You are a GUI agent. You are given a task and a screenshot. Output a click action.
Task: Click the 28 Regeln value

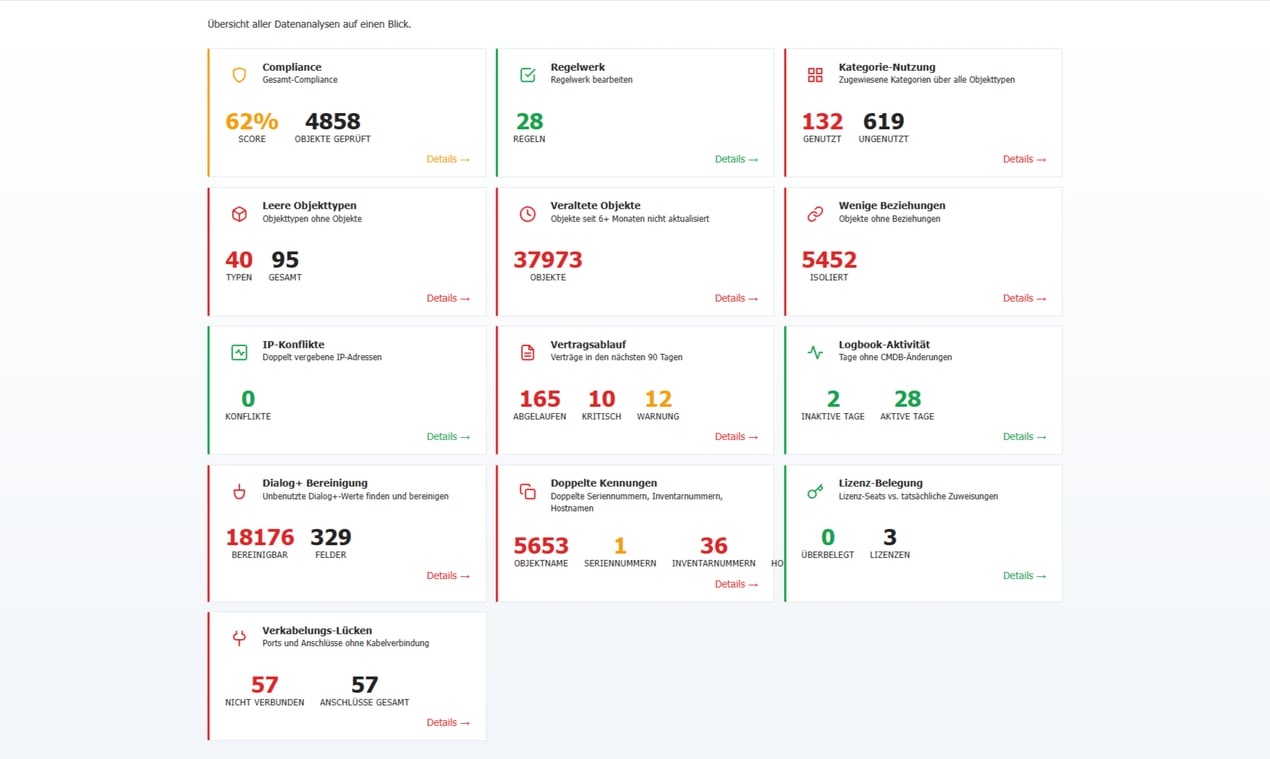(x=529, y=121)
